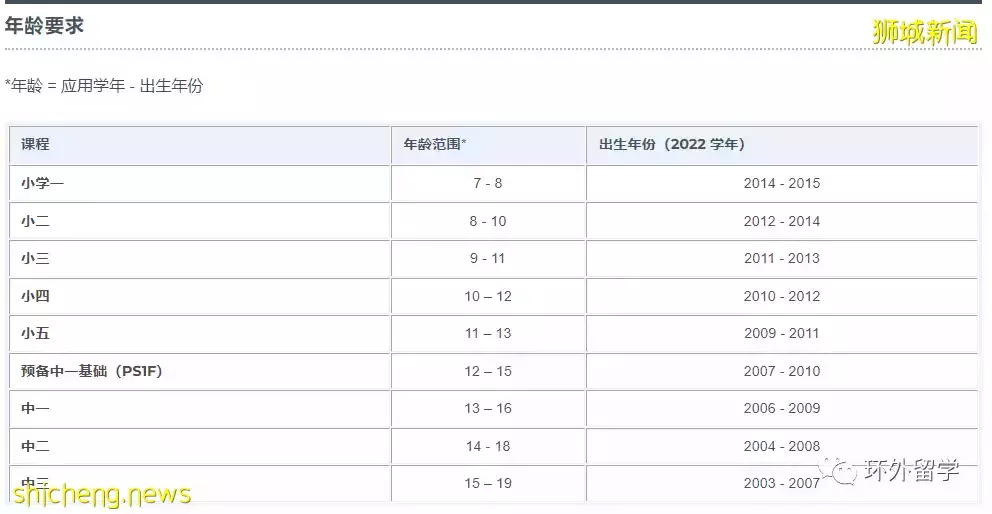992x514 pixels.
Task: Select the 小五 row label
Action: pyautogui.click(x=35, y=333)
